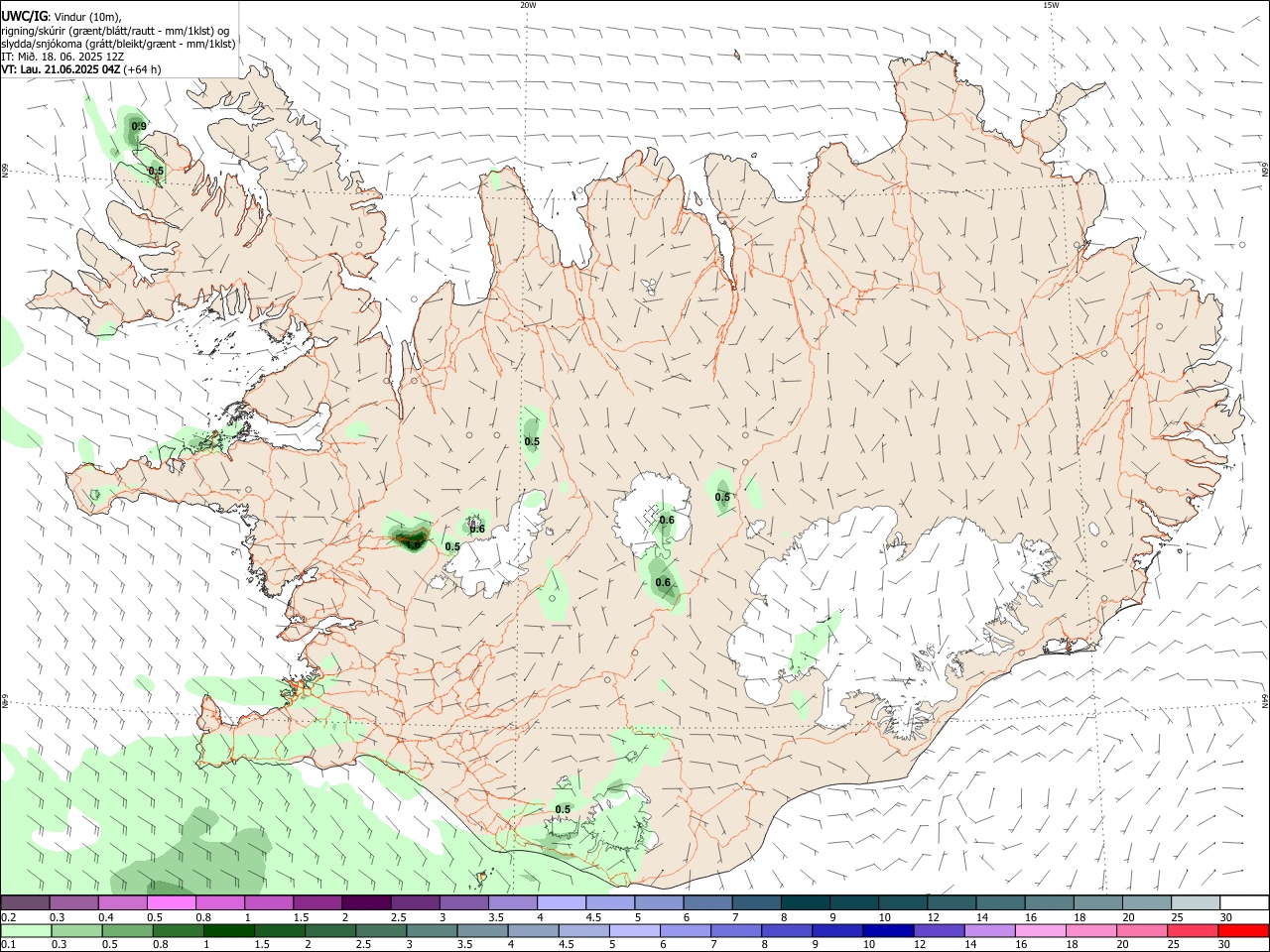Click the '25' label under the top legend row
Image resolution: width=1270 pixels, height=952 pixels.
tap(1176, 917)
